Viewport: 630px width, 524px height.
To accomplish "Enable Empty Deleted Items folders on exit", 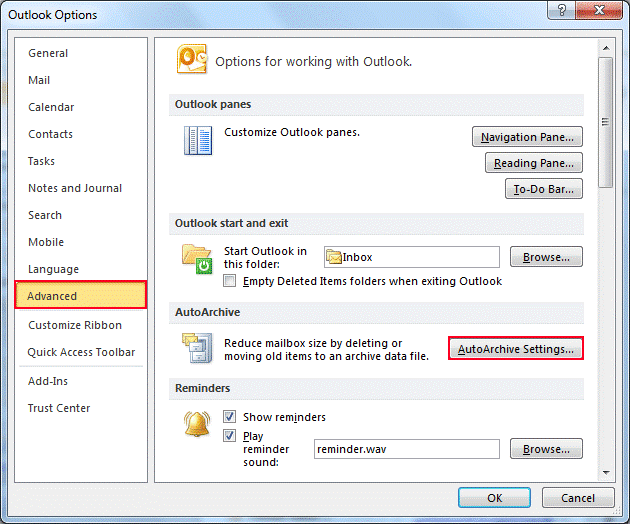I will [229, 280].
